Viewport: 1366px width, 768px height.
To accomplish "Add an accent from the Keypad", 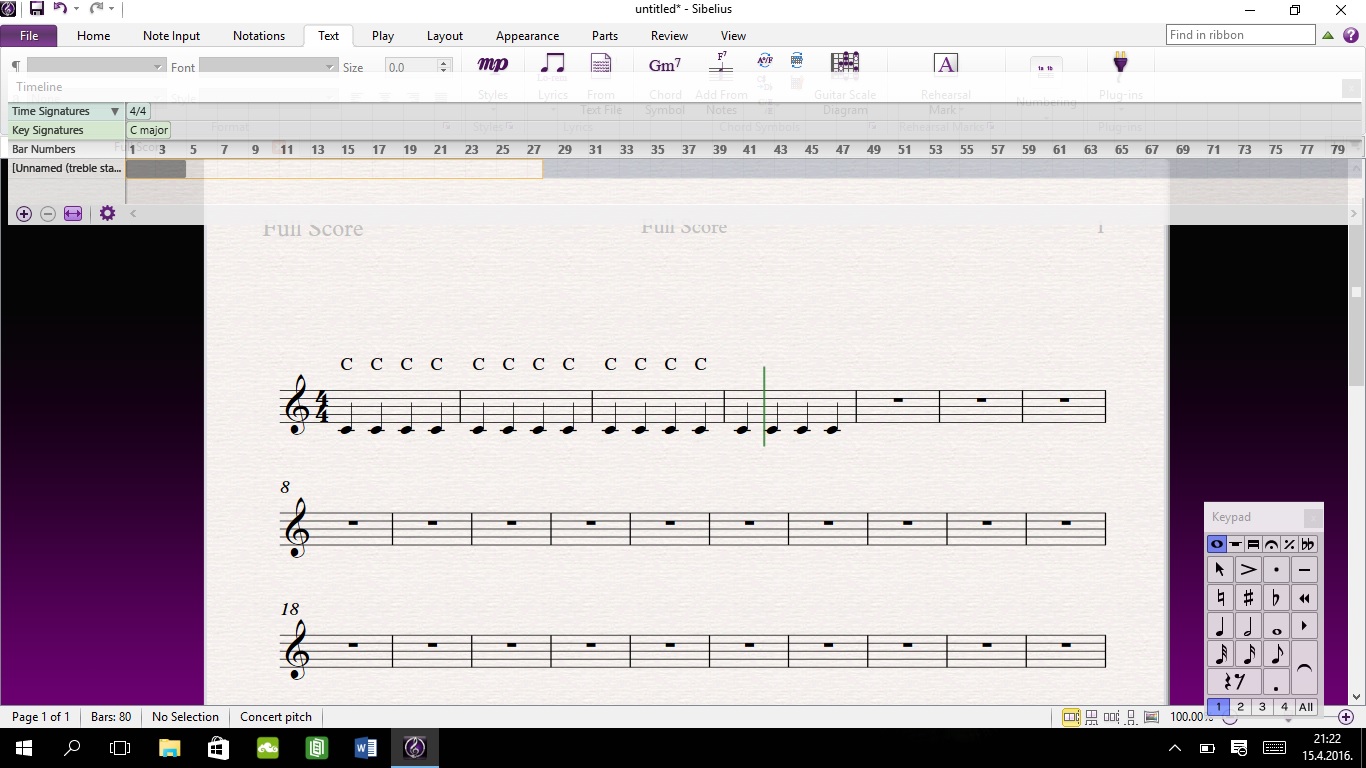I will pos(1248,570).
